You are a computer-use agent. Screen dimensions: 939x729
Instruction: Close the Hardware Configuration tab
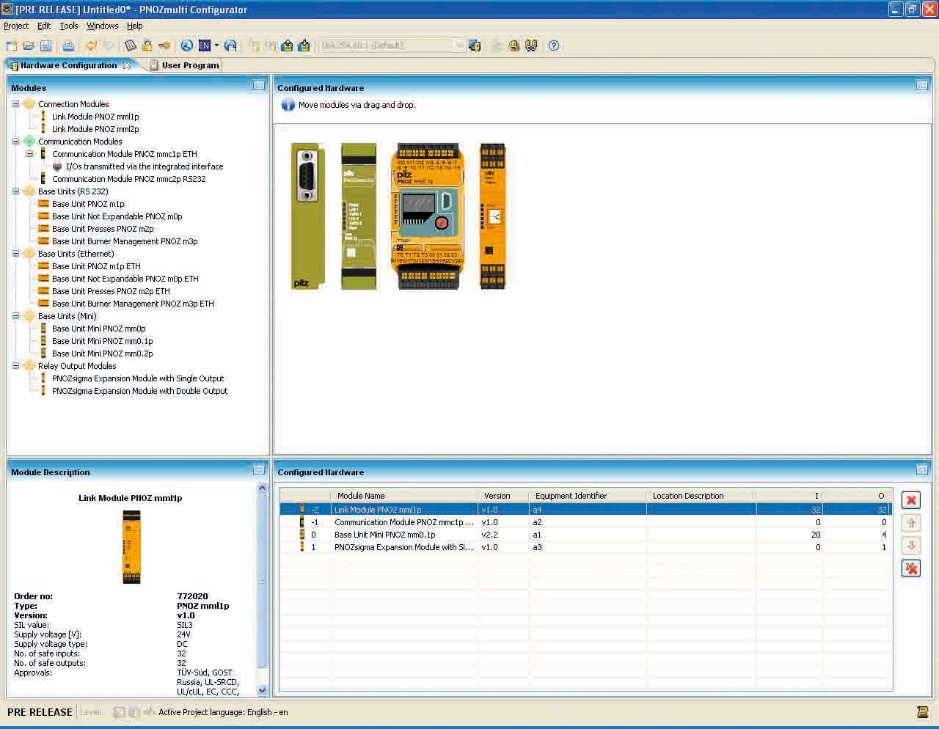point(127,65)
